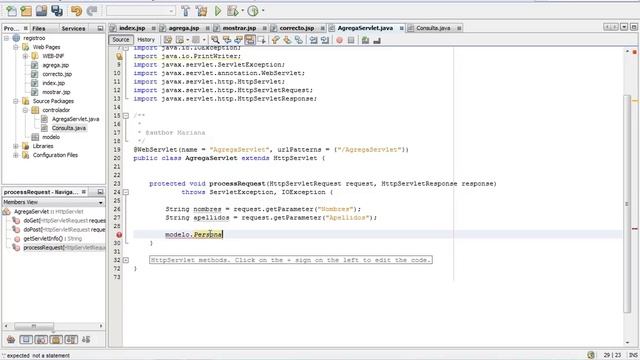Click Shift Line Left icon
The height and width of the screenshot is (360, 640).
[x=313, y=40]
